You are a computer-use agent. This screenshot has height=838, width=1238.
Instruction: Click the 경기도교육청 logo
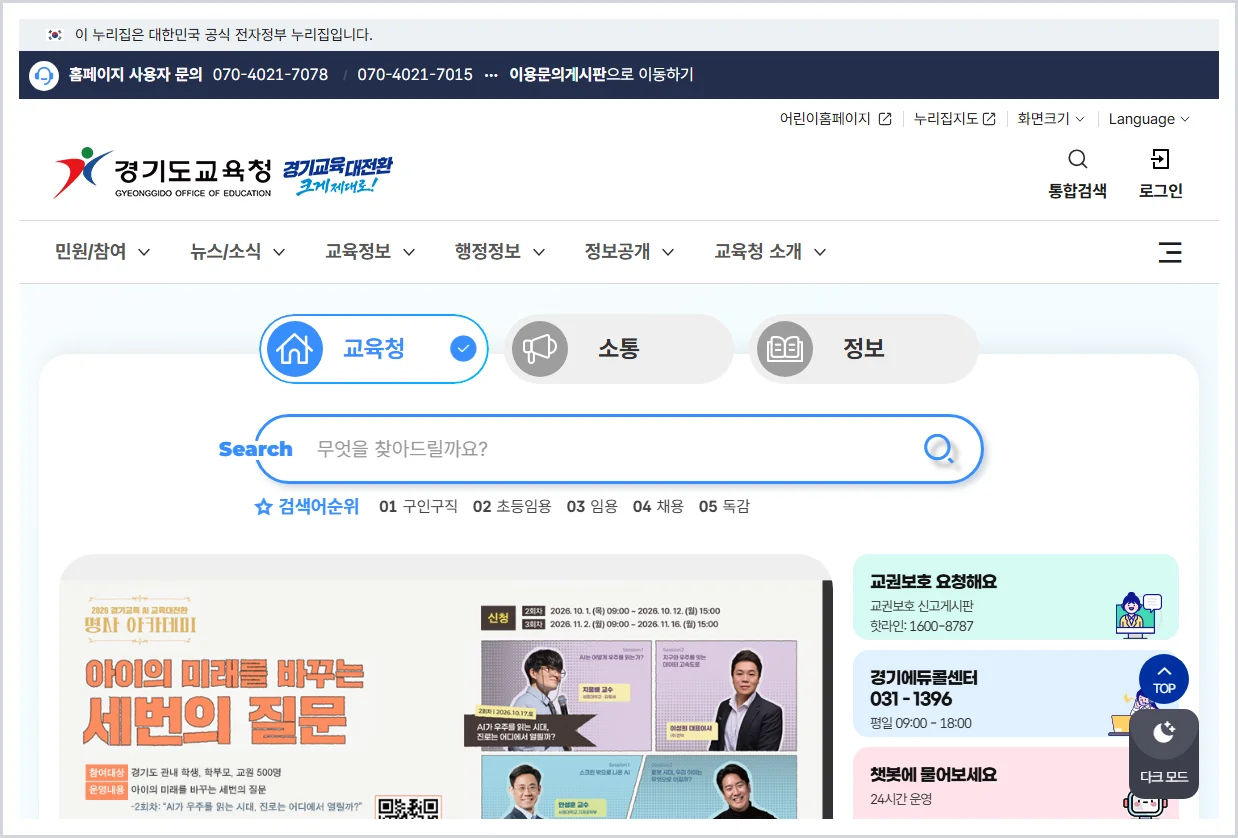(162, 172)
